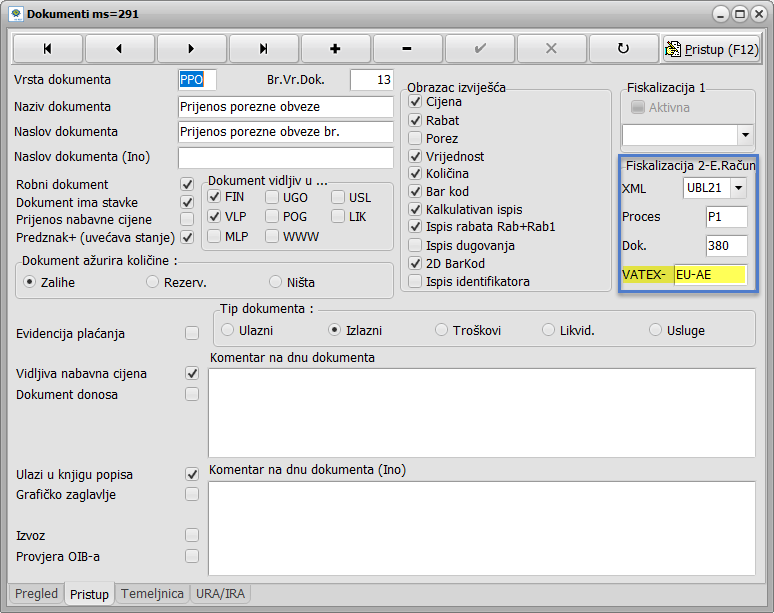Image resolution: width=774 pixels, height=613 pixels.
Task: Toggle the Robni dokument checkbox
Action: point(187,185)
